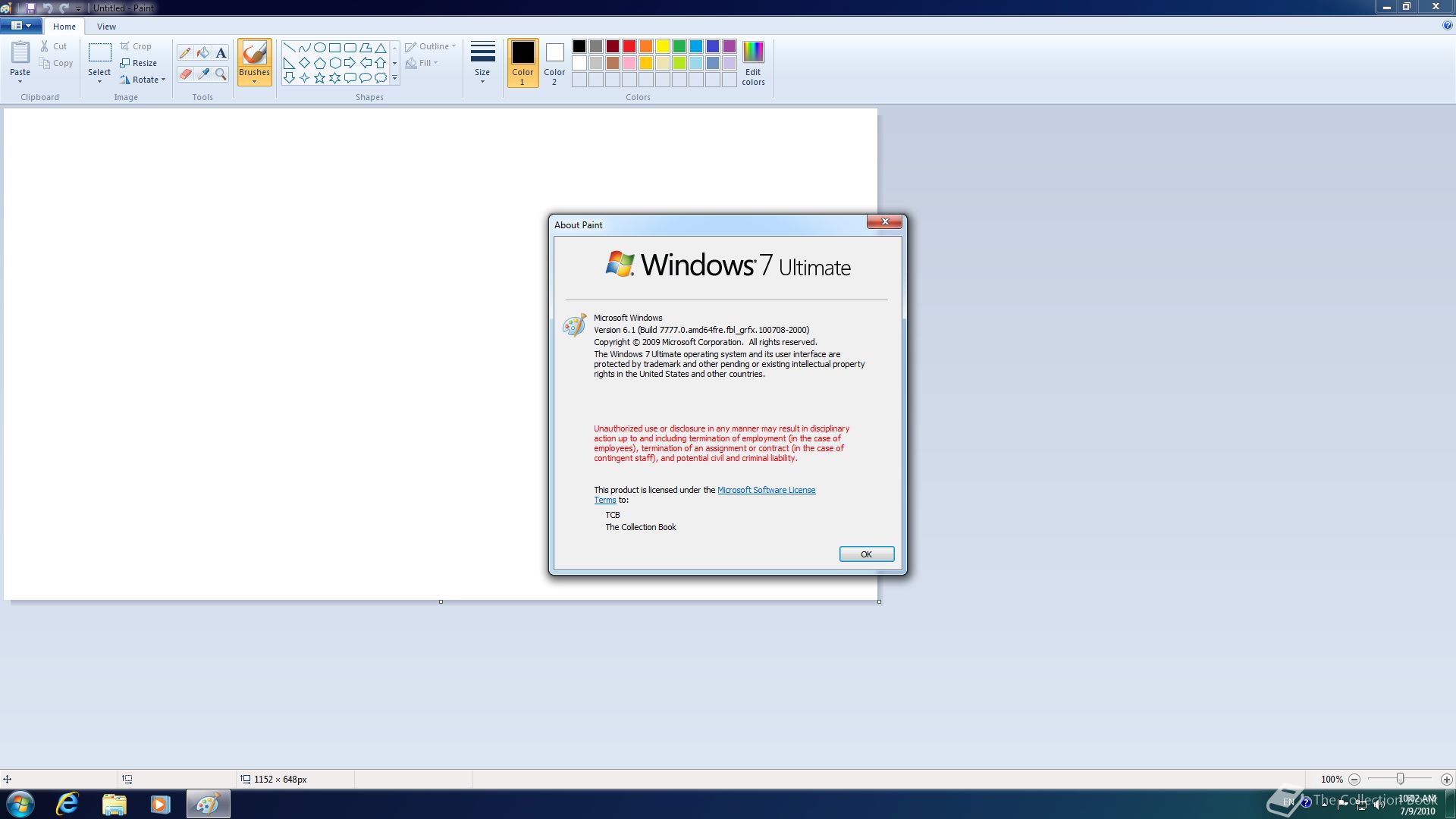Choose the Five-point star shape
Image resolution: width=1456 pixels, height=819 pixels.
click(x=319, y=77)
